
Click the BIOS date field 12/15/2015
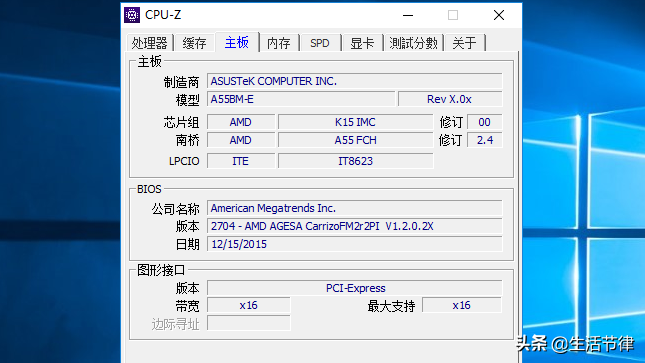pos(355,244)
